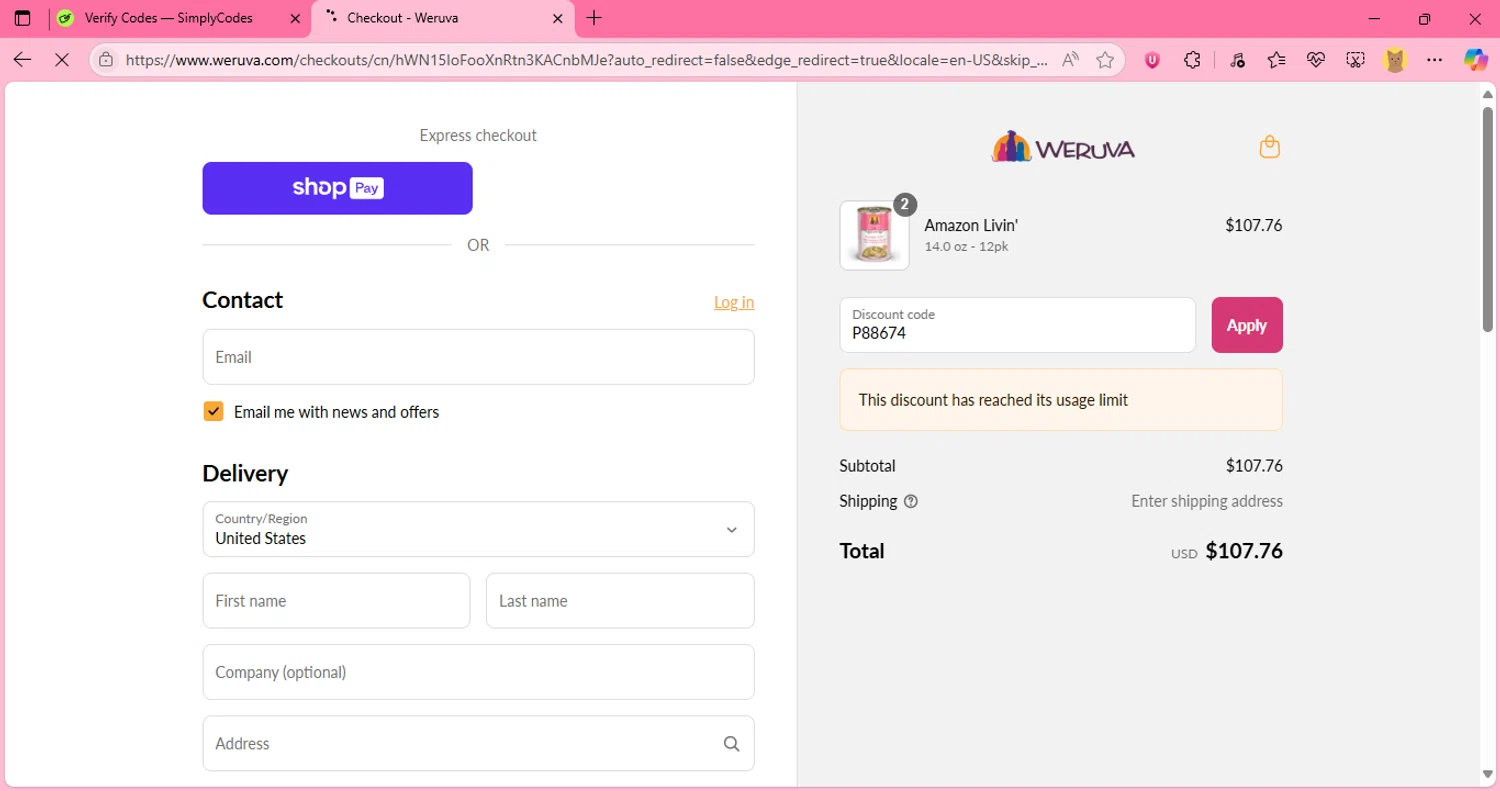The image size is (1500, 791).
Task: Open Browser essentials heart icon
Action: click(x=1316, y=60)
